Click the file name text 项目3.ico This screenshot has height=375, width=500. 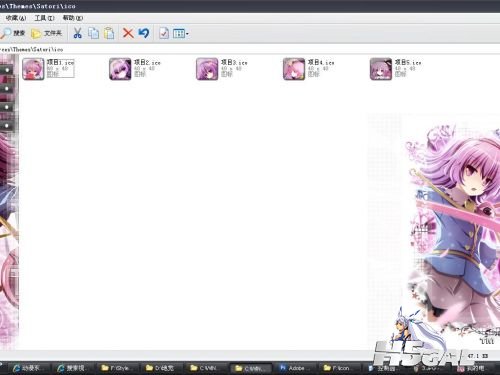click(x=234, y=62)
